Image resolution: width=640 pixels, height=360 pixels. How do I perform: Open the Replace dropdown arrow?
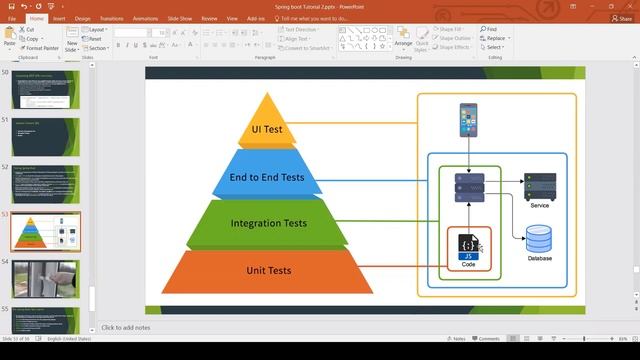509,38
